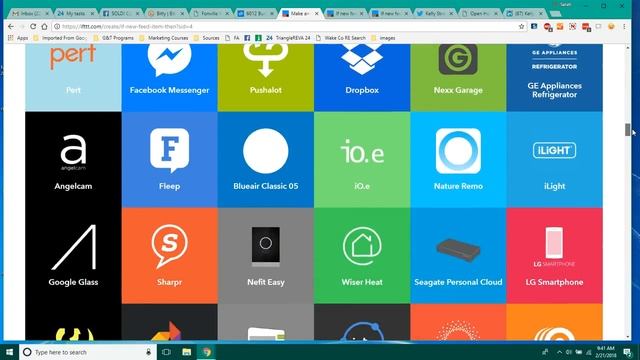Reload the current page
Image resolution: width=640 pixels, height=360 pixels.
(x=33, y=26)
